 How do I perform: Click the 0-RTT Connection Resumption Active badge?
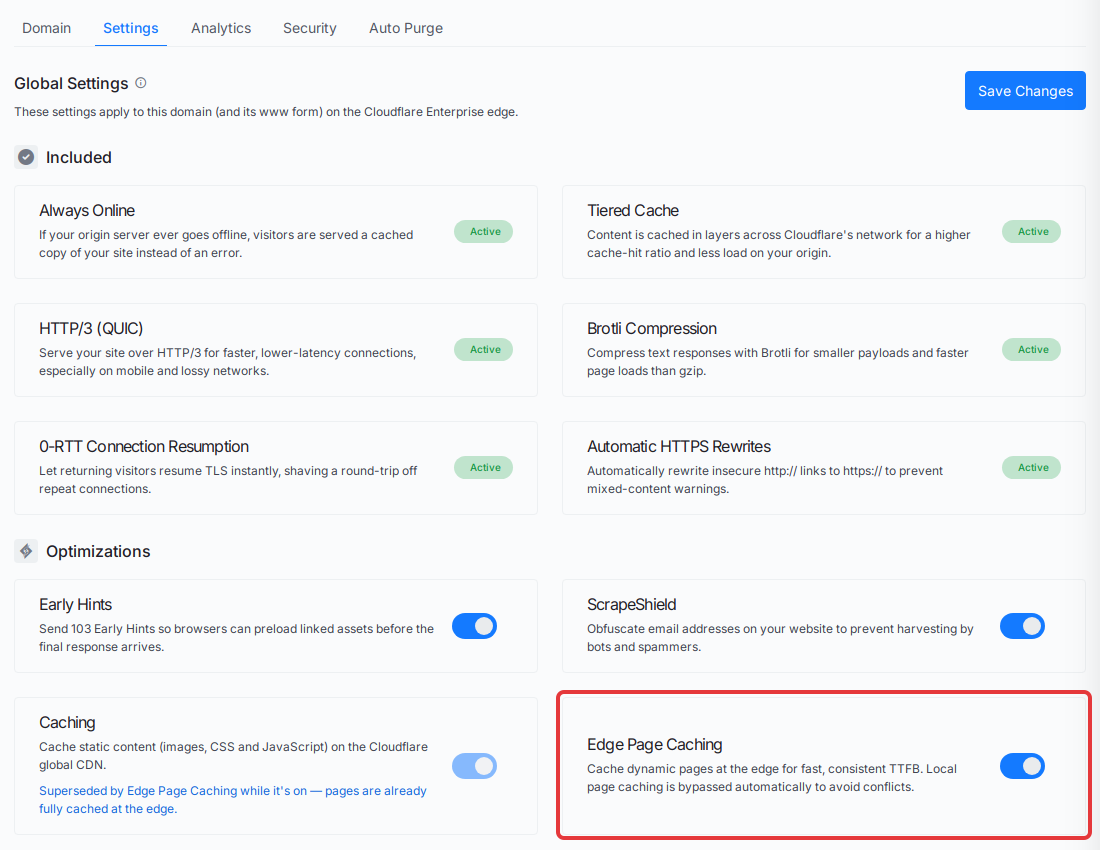(483, 467)
